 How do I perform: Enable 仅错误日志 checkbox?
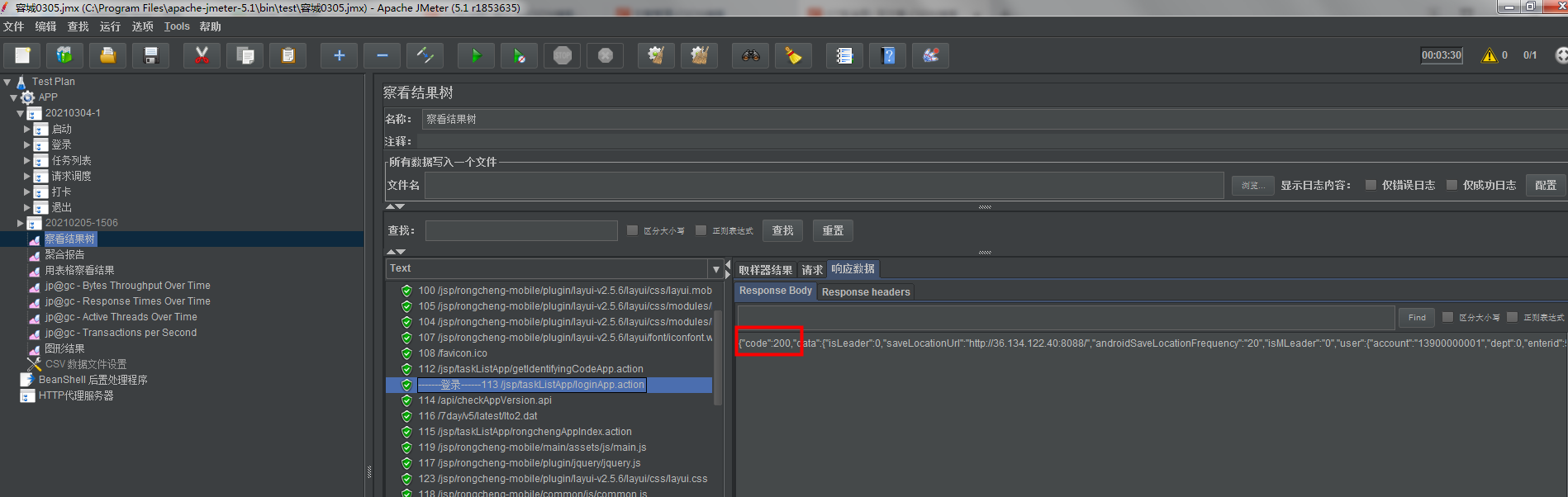coord(1371,185)
